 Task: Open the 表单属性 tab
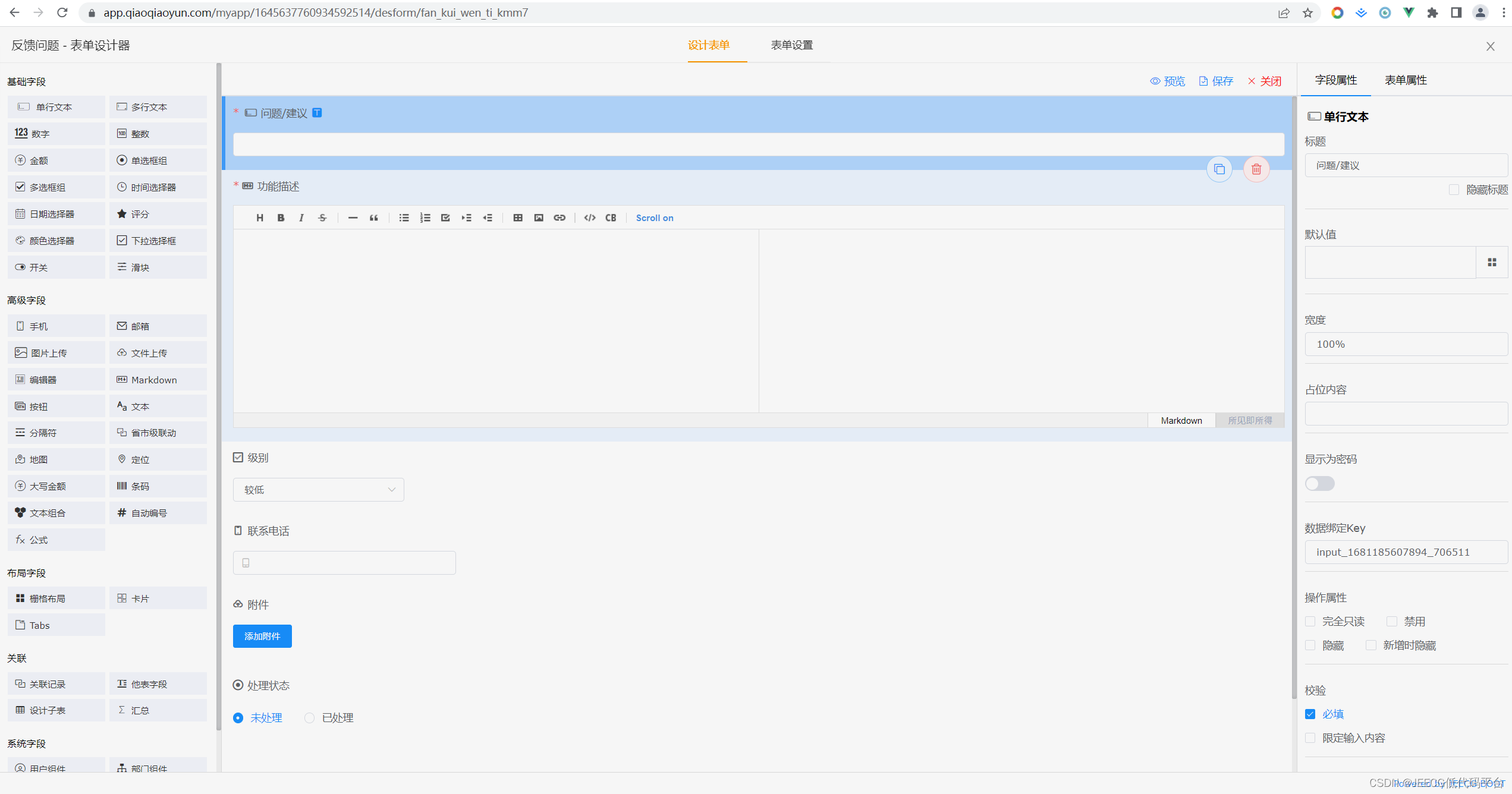(x=1406, y=80)
